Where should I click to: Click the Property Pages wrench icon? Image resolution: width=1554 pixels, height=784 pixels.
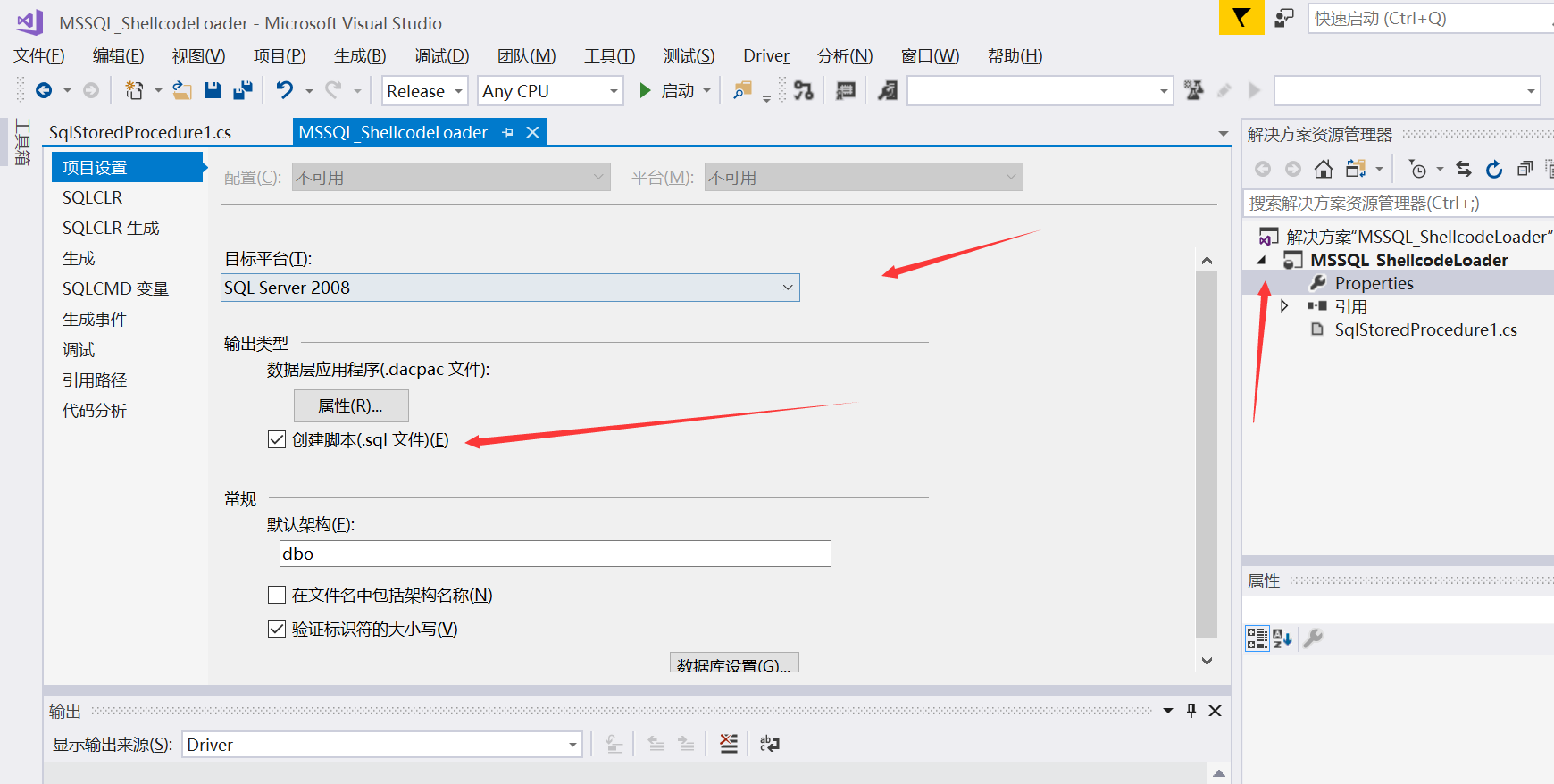point(1313,638)
